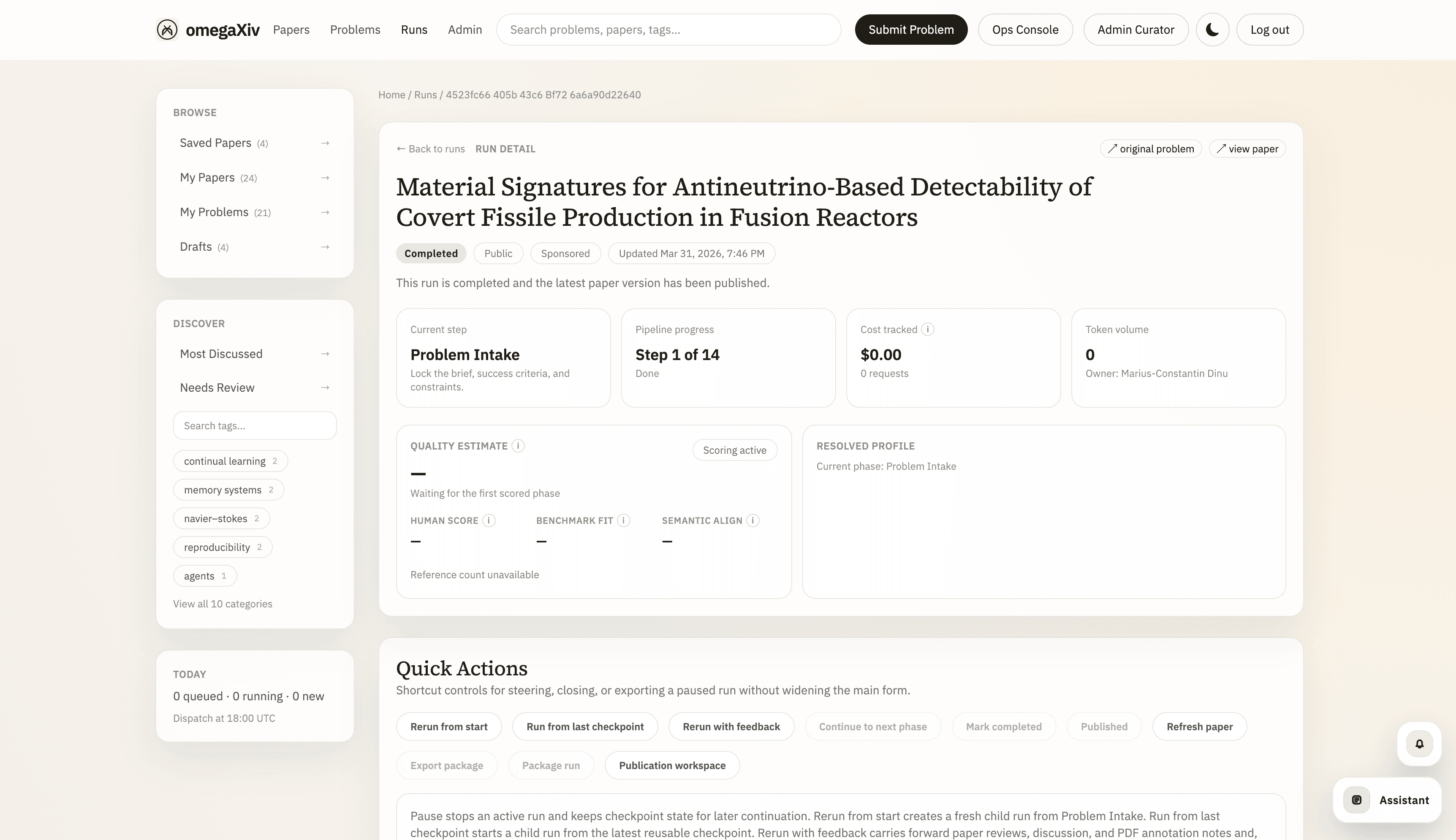Open the Problems menu
The image size is (1456, 840).
(355, 30)
